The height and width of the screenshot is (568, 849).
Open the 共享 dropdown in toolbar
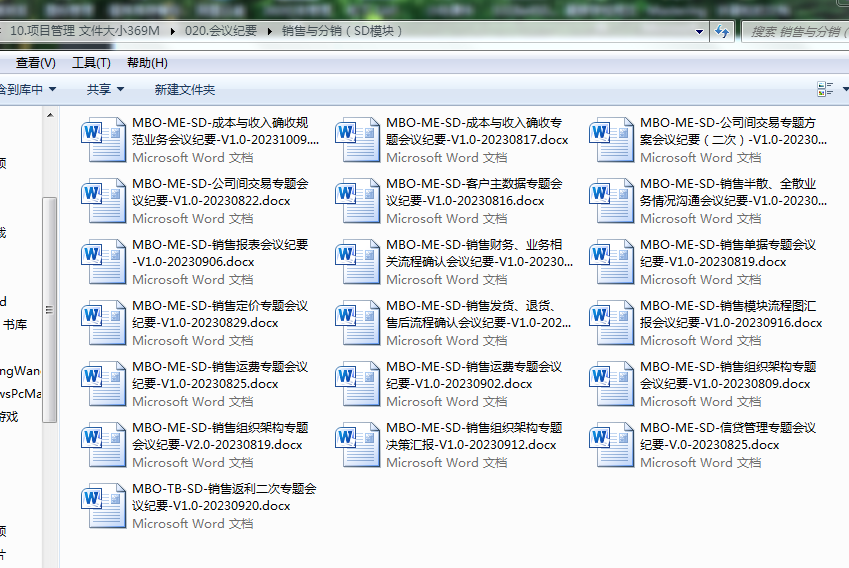[105, 89]
